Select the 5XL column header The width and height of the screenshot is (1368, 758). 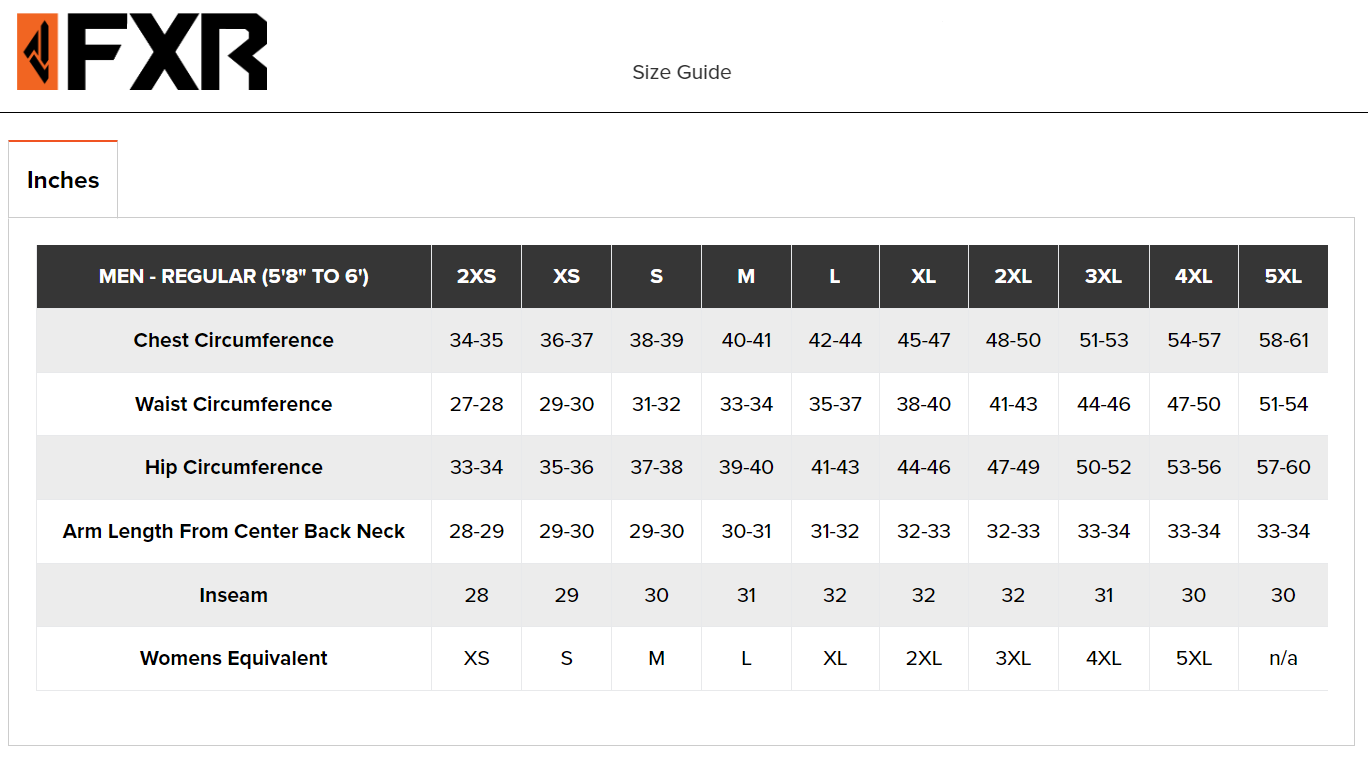coord(1283,276)
